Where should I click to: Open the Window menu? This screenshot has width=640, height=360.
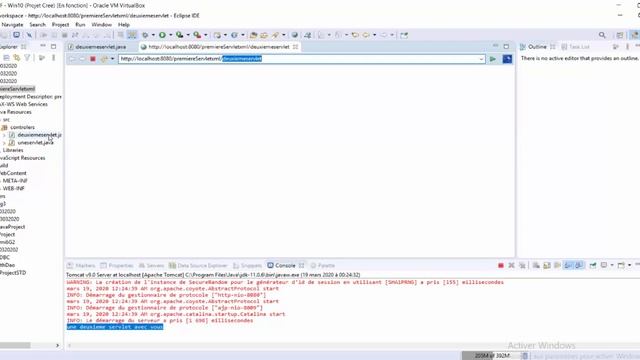click(102, 24)
